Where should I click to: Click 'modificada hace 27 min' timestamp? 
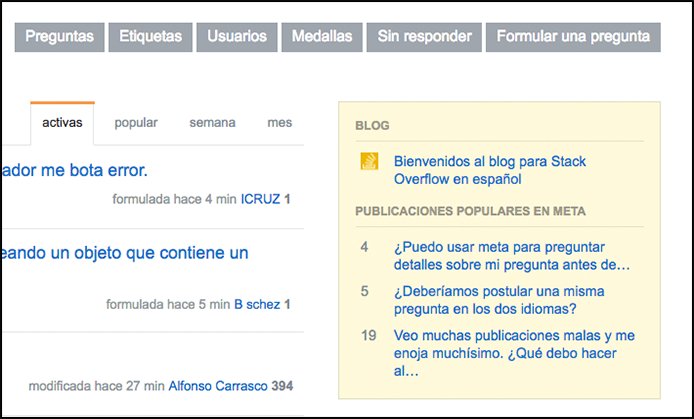96,386
